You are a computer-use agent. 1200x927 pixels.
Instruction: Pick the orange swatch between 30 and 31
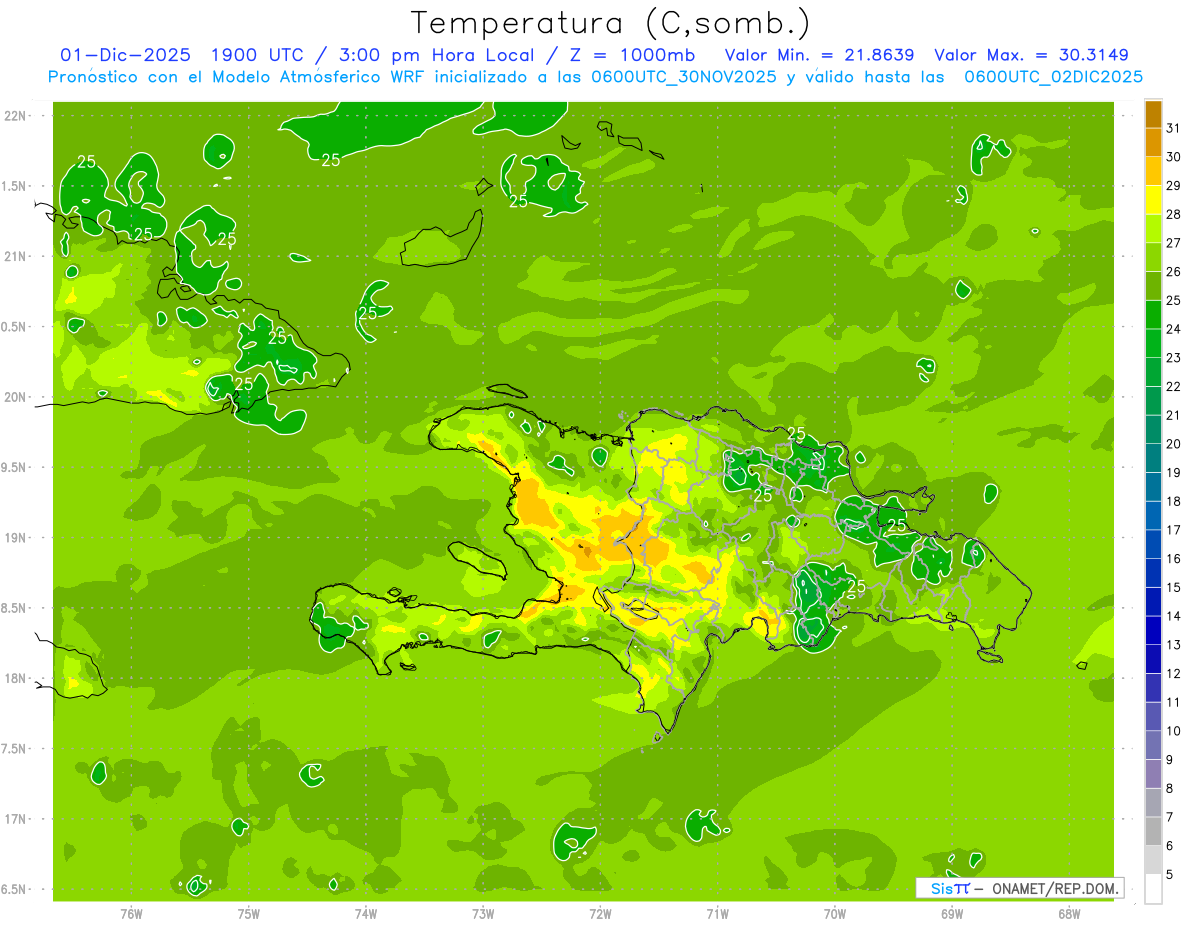coord(1153,142)
